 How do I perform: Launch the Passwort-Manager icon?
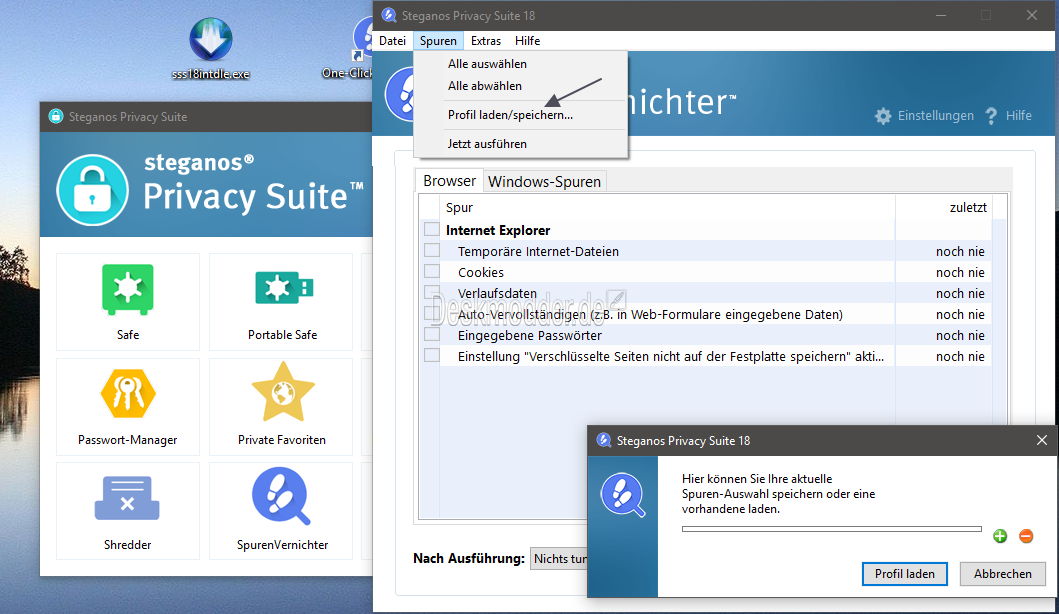(128, 394)
